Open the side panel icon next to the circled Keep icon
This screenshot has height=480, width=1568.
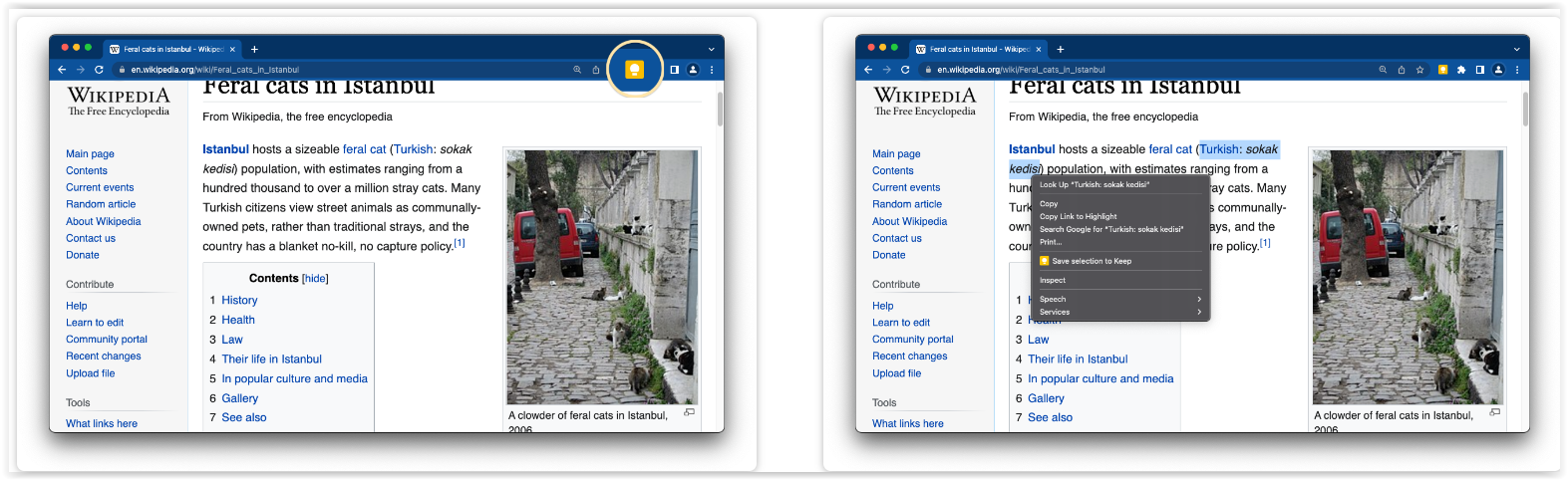675,70
